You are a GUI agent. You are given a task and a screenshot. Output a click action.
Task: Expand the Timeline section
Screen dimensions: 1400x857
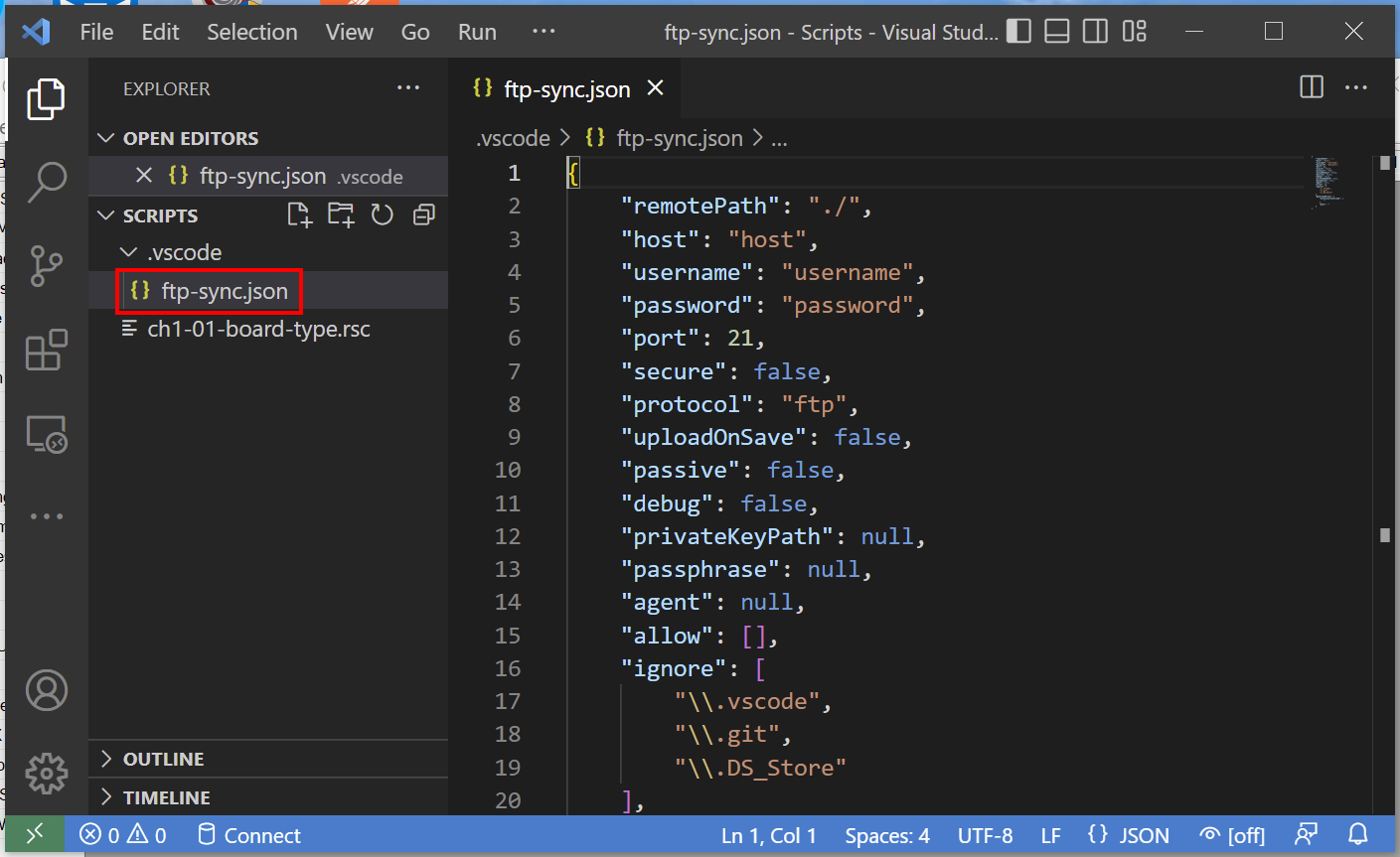[x=166, y=797]
